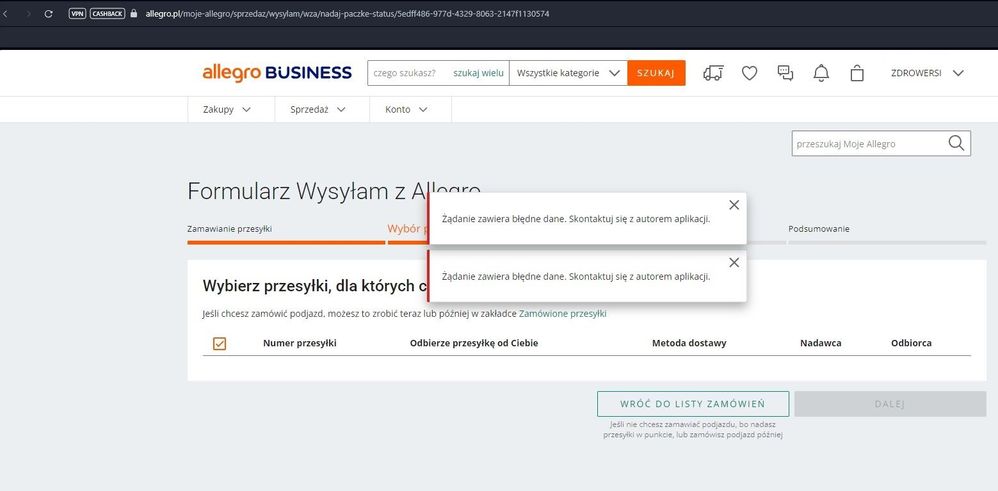
Task: Close the second error notification
Action: [x=734, y=262]
